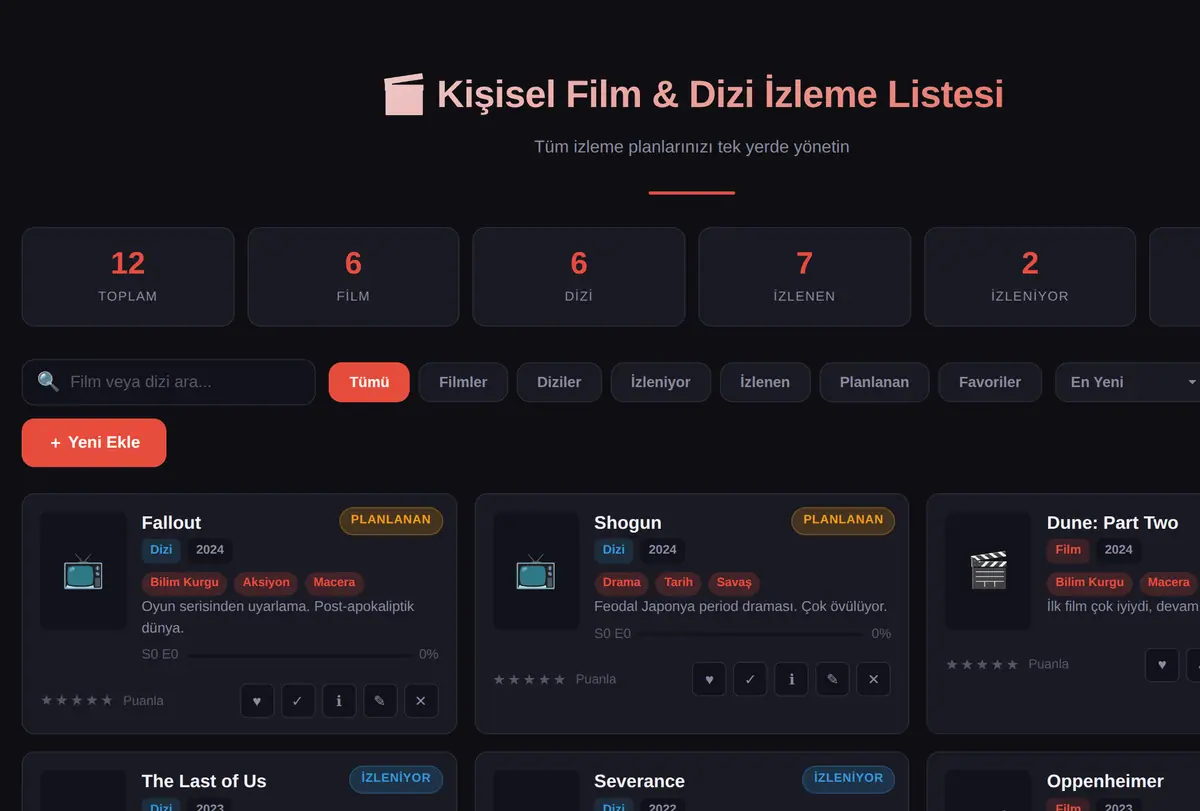Click the Fallout TV poster thumbnail

click(83, 571)
